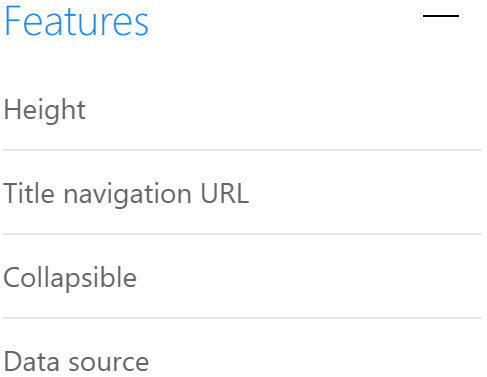
Task: Click the word navigation in the list
Action: (x=128, y=195)
